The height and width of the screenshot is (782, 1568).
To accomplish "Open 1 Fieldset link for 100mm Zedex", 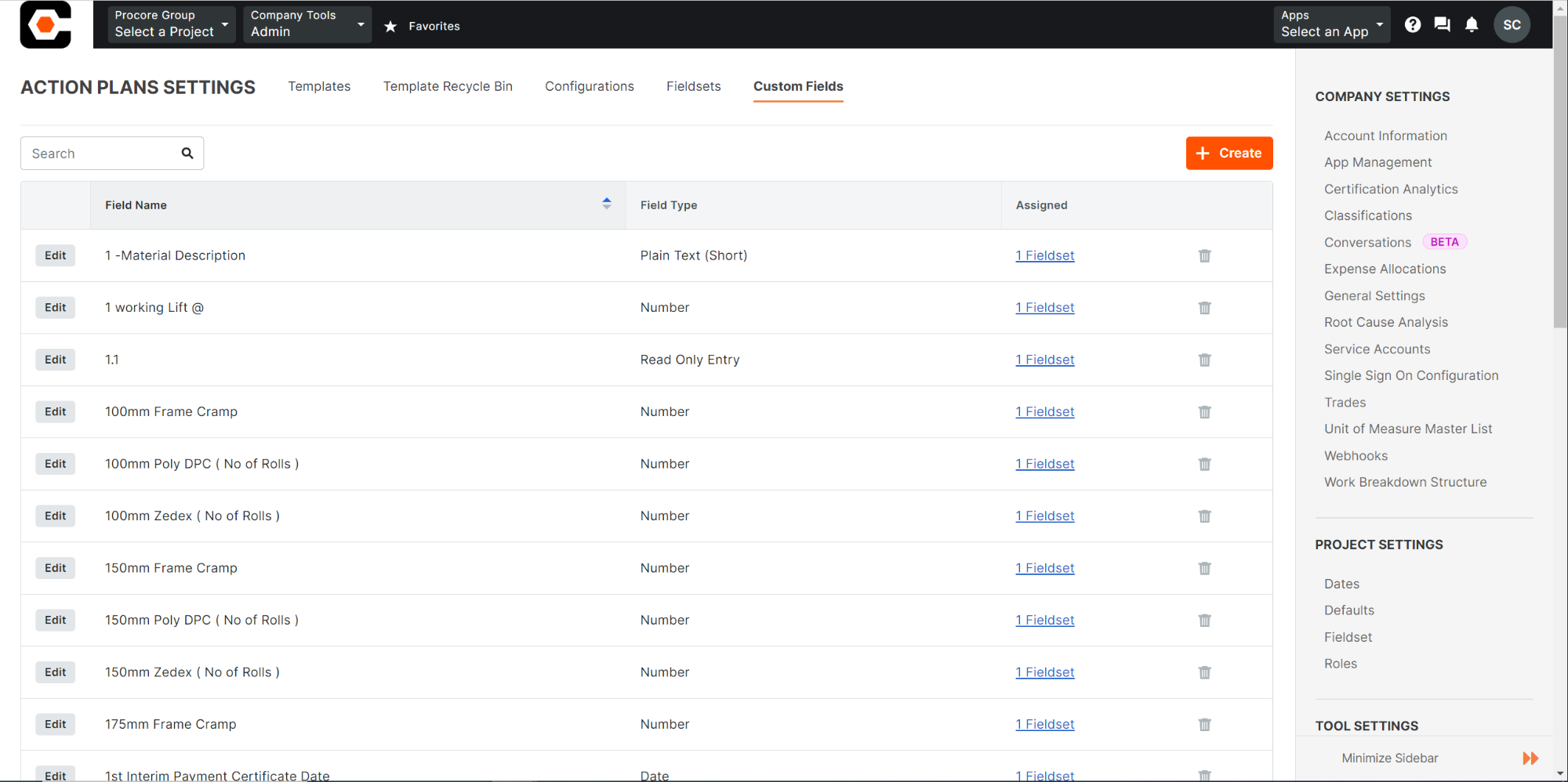I will click(1045, 516).
